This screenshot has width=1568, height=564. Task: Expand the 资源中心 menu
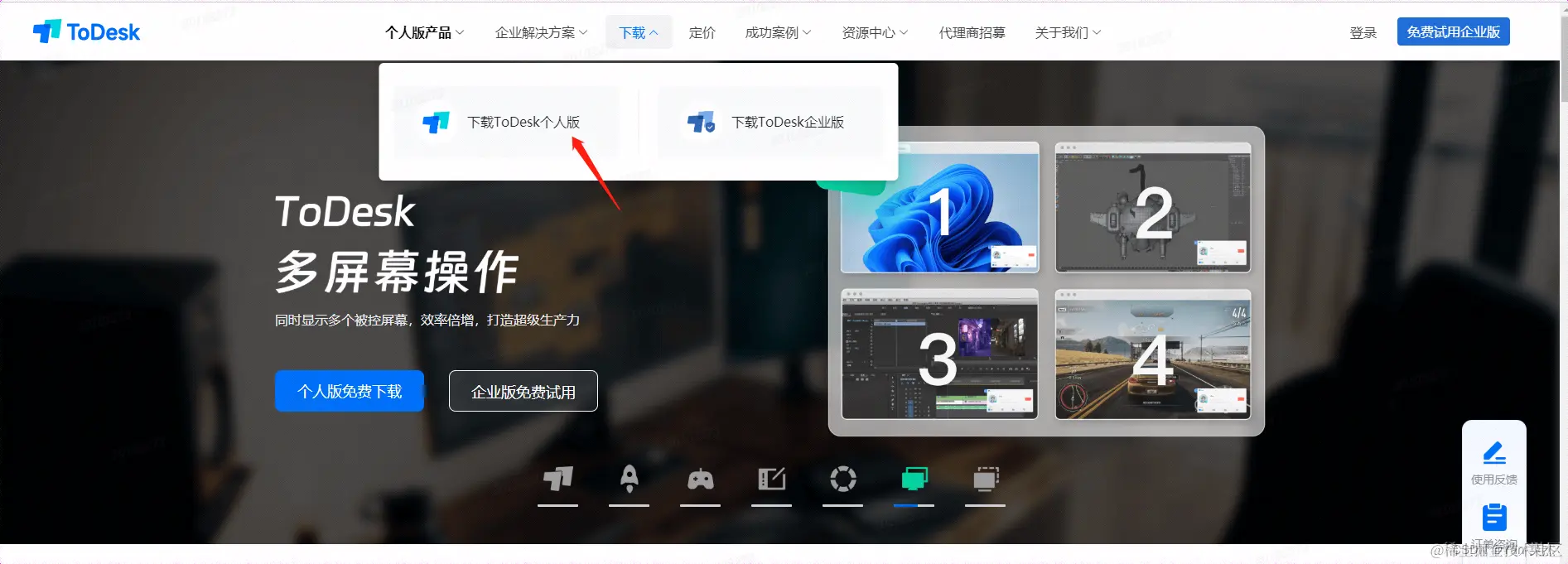pyautogui.click(x=875, y=32)
